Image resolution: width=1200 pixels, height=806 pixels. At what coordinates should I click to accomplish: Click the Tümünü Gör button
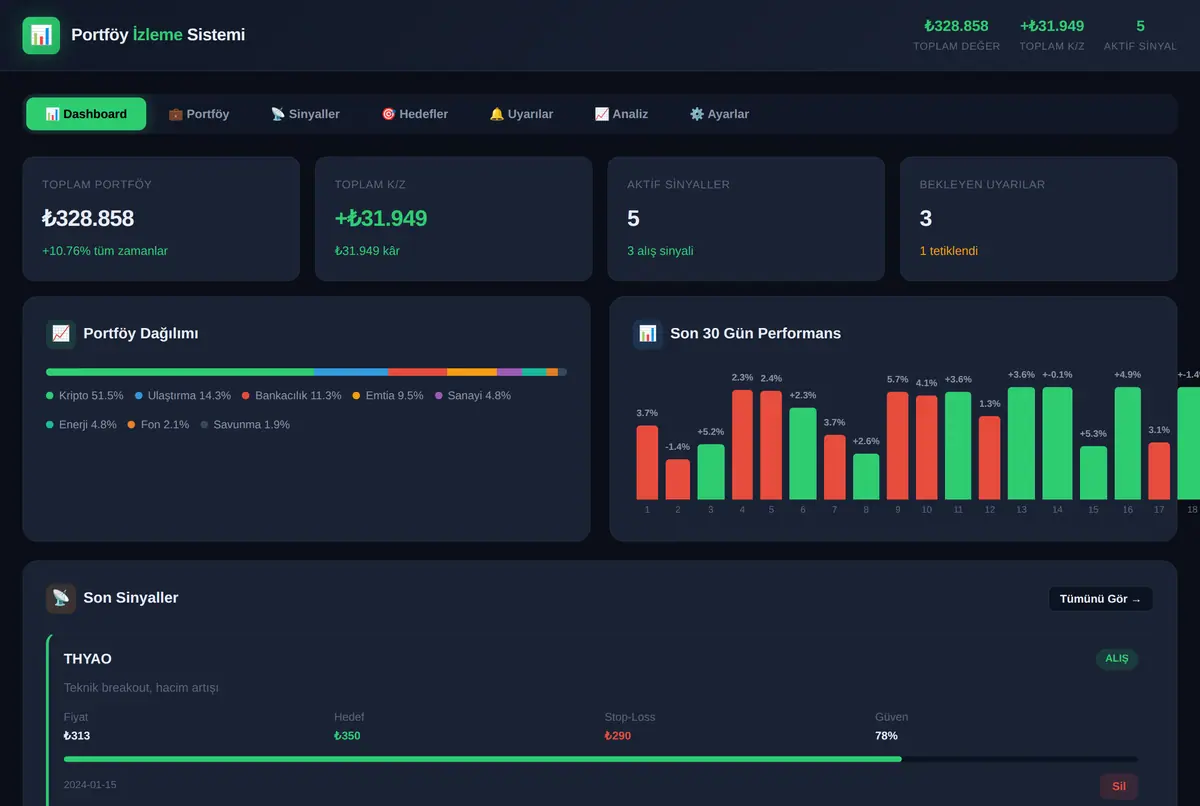[x=1100, y=599]
